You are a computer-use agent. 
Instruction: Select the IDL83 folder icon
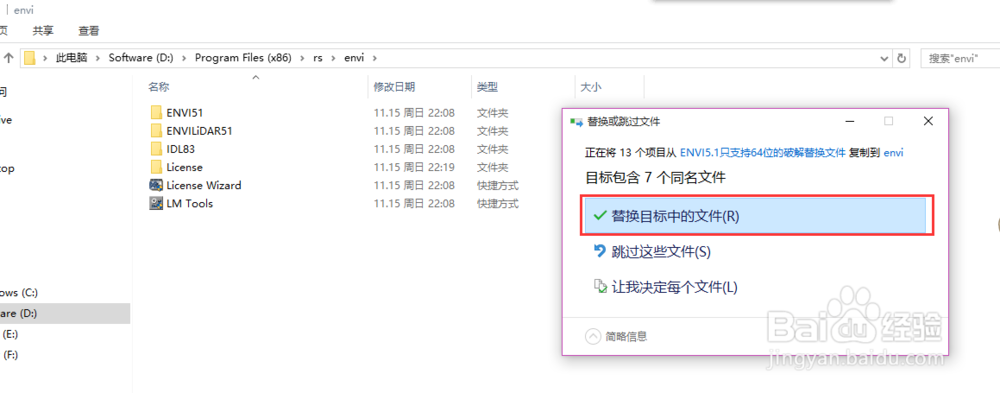coord(156,149)
